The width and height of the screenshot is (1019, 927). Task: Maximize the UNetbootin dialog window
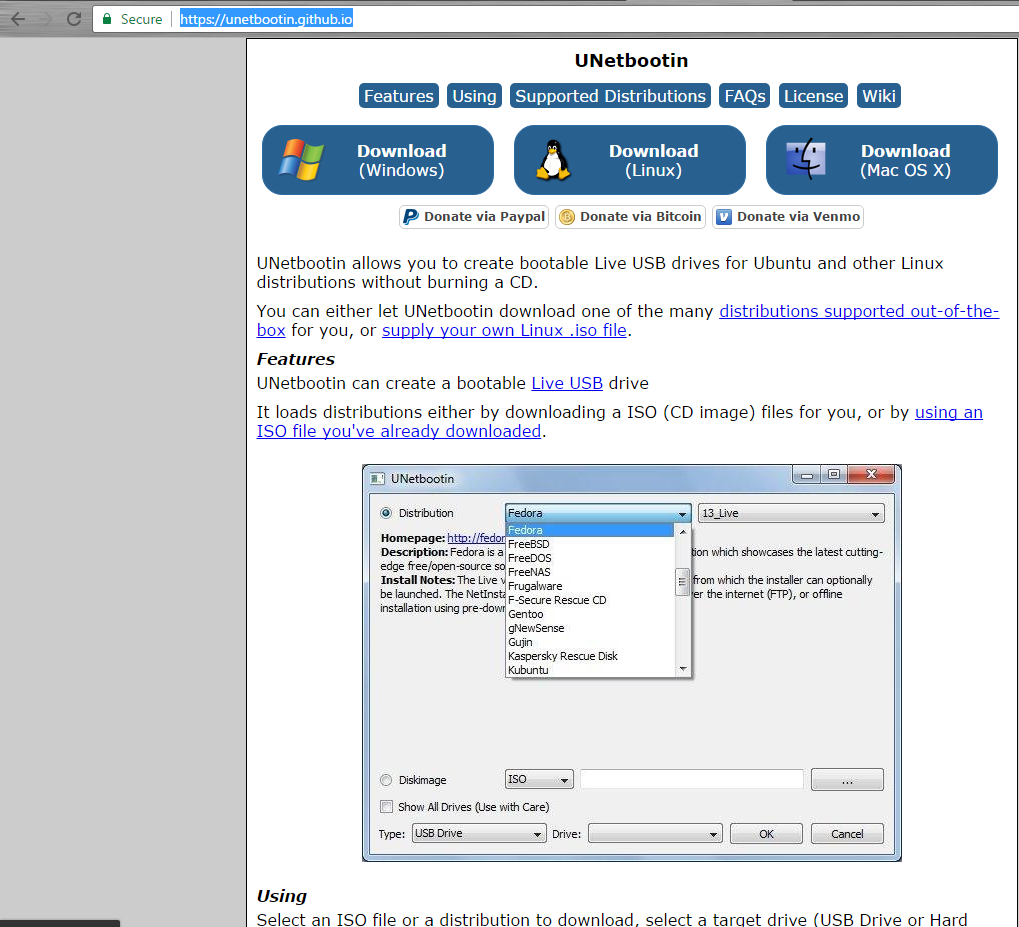point(834,475)
